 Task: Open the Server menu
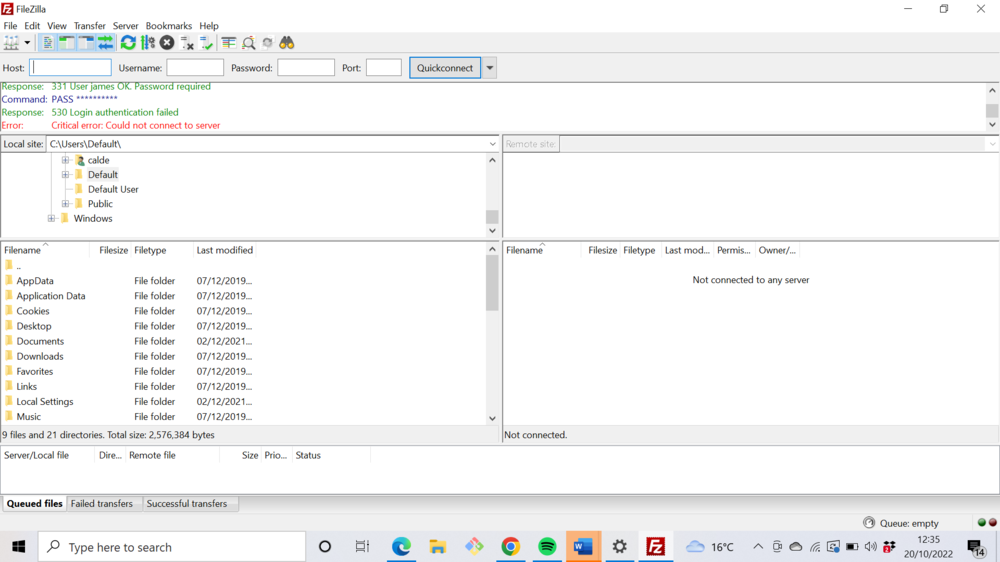click(125, 26)
